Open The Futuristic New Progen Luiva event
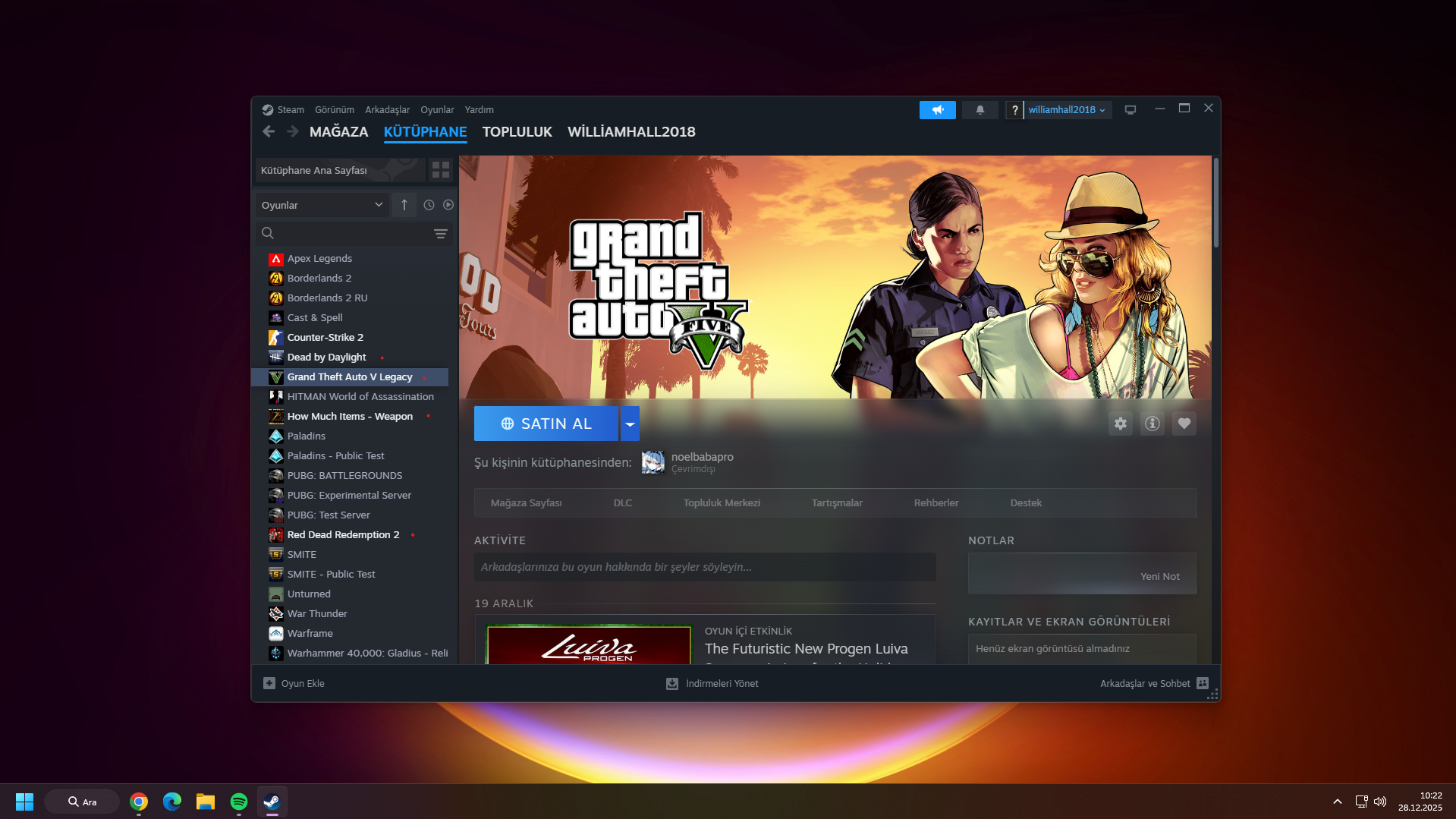Viewport: 1456px width, 819px height. tap(806, 649)
